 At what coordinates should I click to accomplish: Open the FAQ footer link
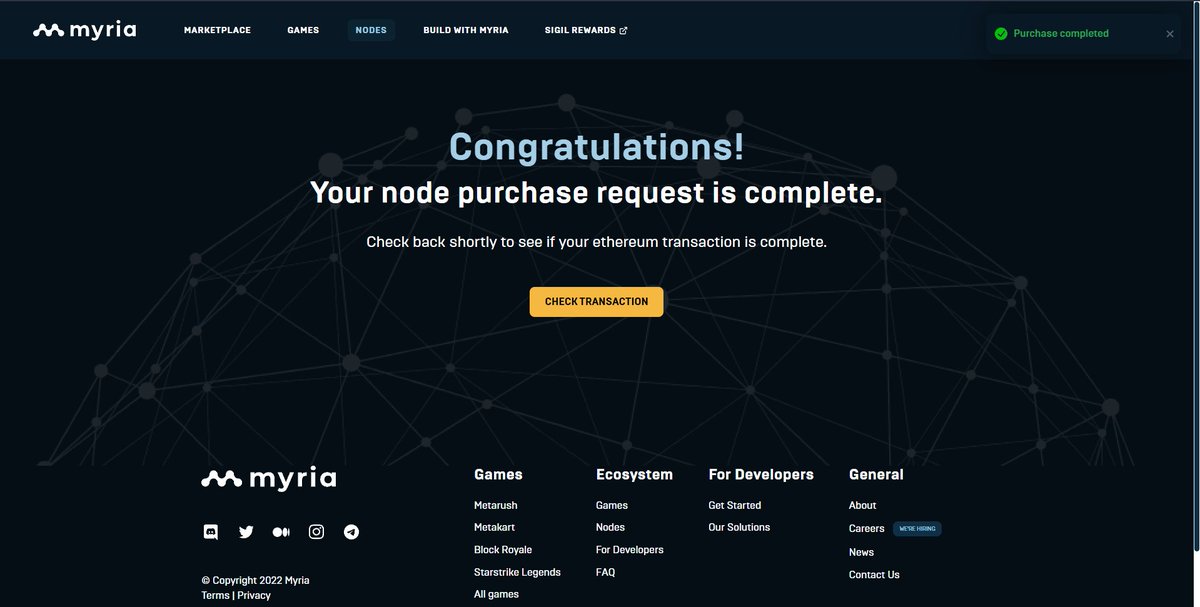point(605,572)
